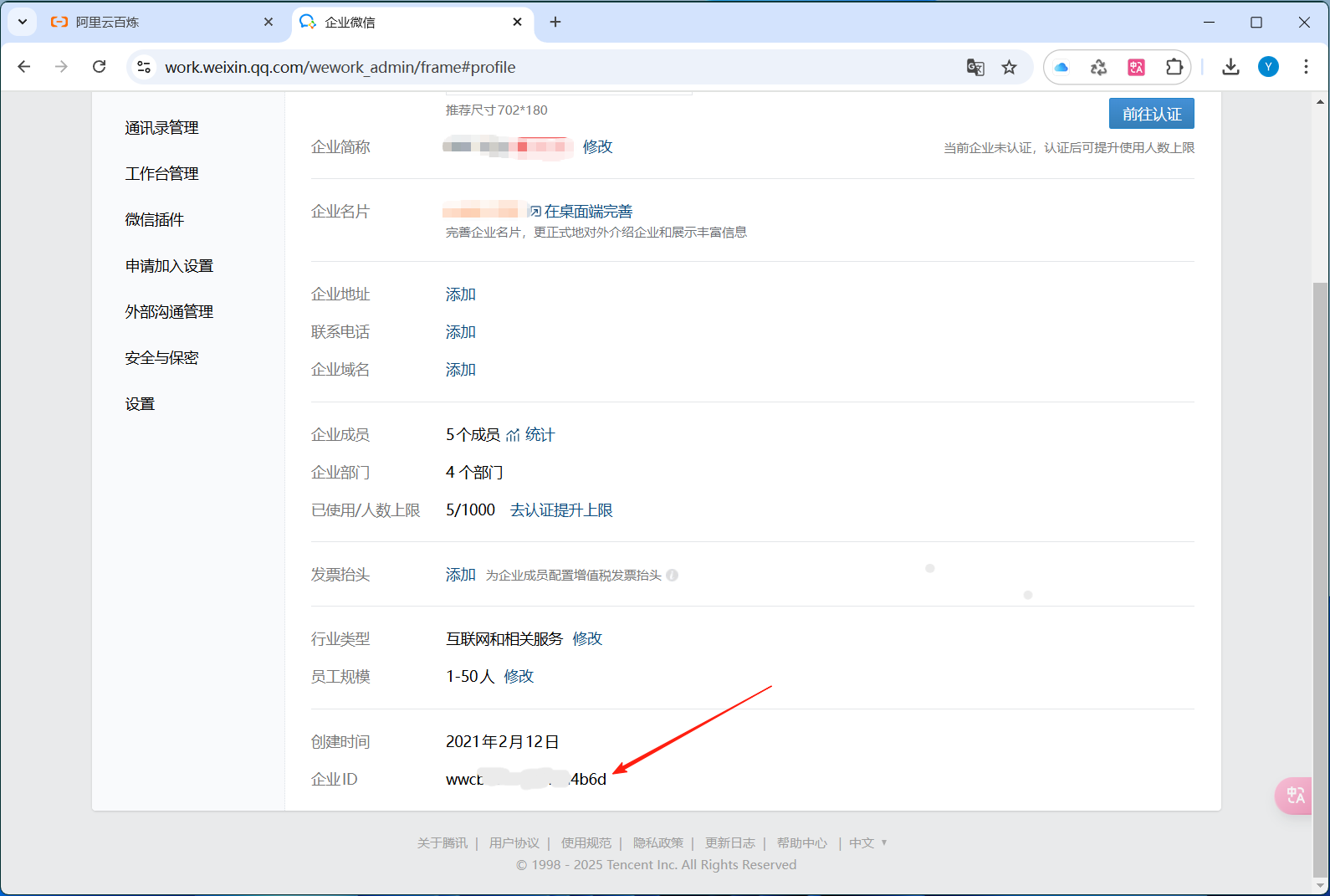Open 通讯录管理 in the sidebar
This screenshot has height=896, width=1330.
161,128
